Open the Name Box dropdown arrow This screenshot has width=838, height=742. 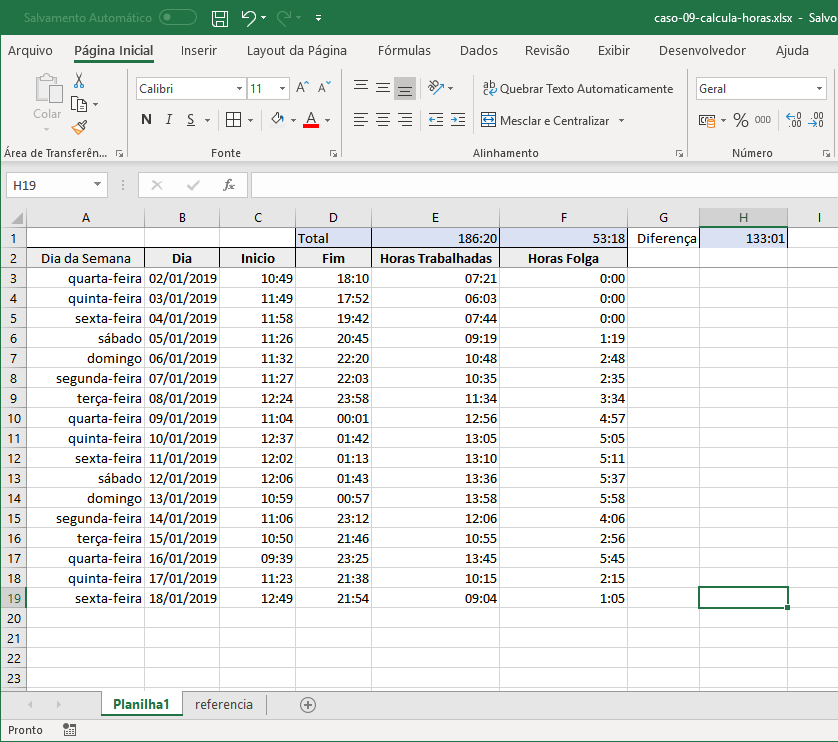pyautogui.click(x=97, y=185)
